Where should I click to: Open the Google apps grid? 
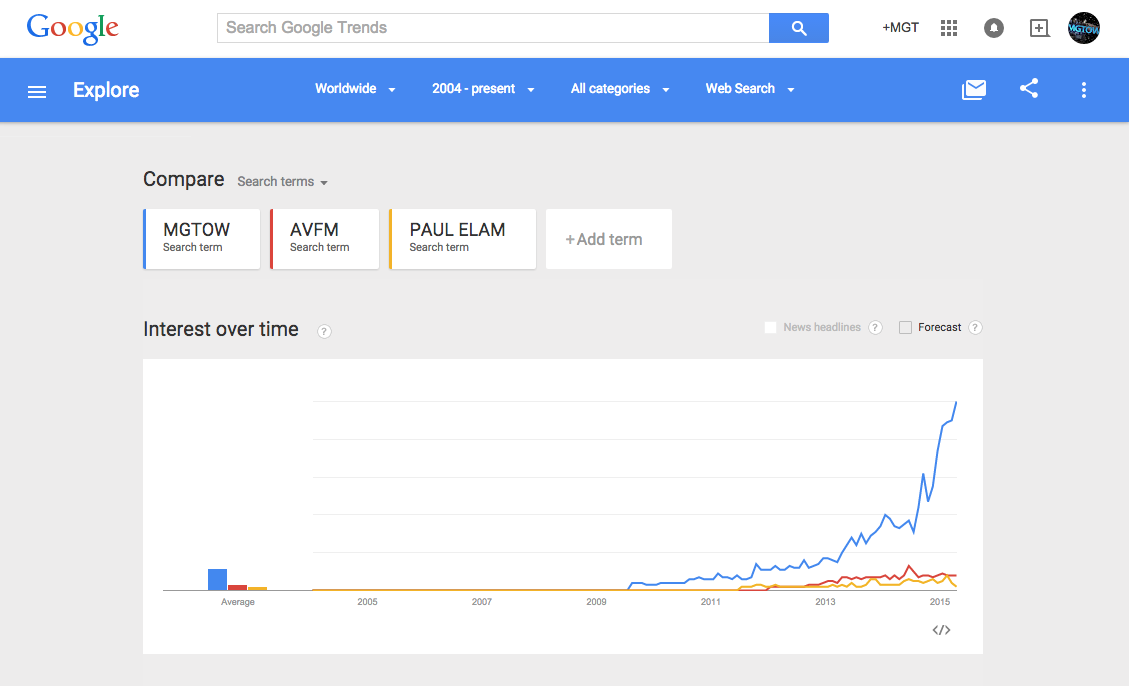pos(949,28)
